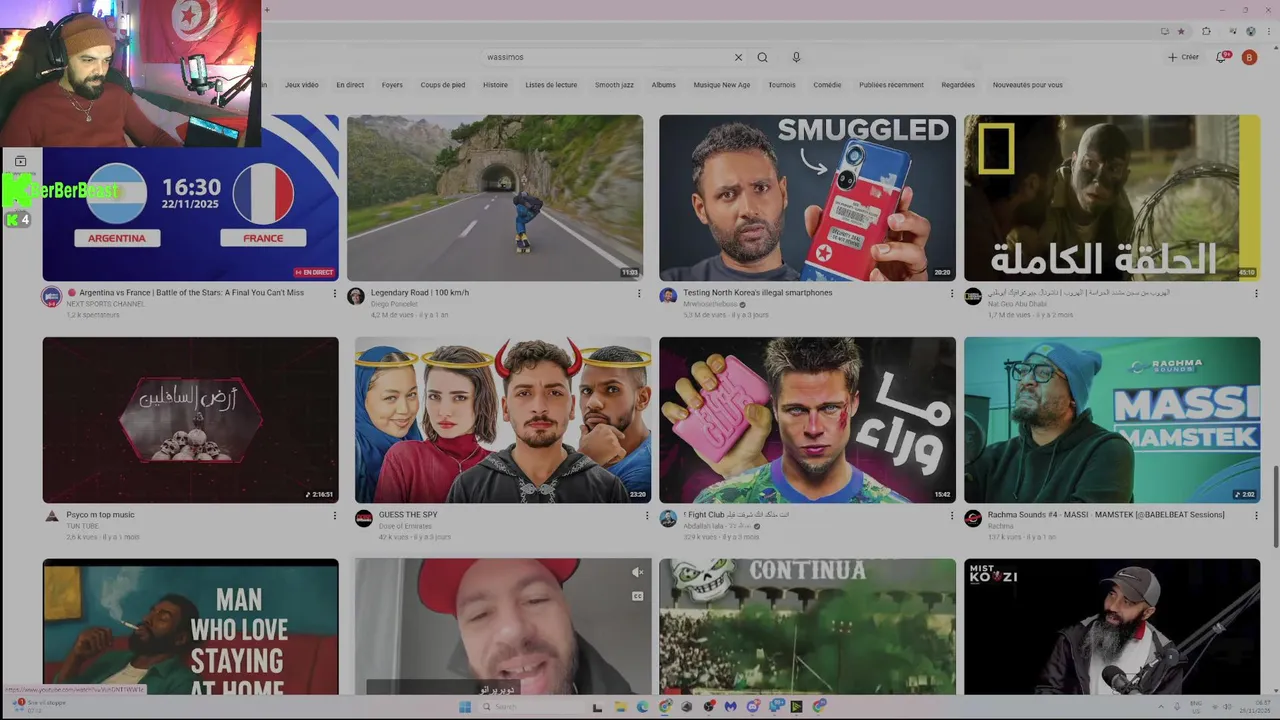Open the TUN TUBE channel avatar
This screenshot has width=1280, height=720.
(51, 516)
